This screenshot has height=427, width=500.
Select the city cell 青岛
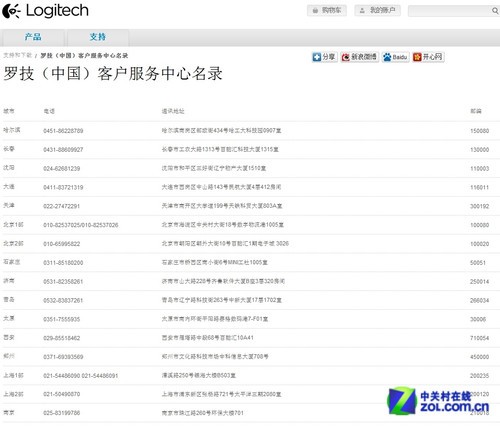pyautogui.click(x=9, y=300)
